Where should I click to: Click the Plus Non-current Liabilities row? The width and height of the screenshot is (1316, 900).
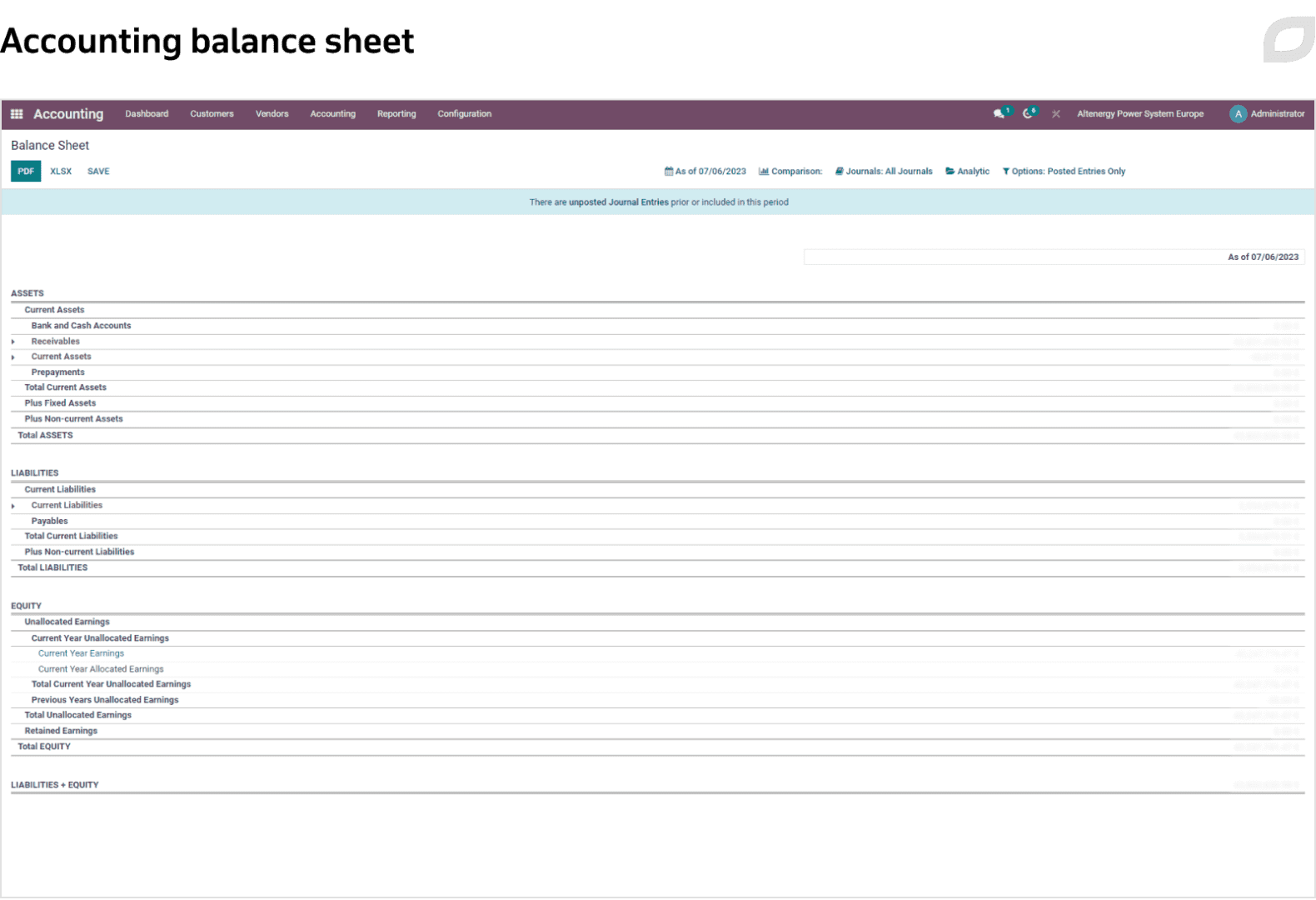[657, 552]
